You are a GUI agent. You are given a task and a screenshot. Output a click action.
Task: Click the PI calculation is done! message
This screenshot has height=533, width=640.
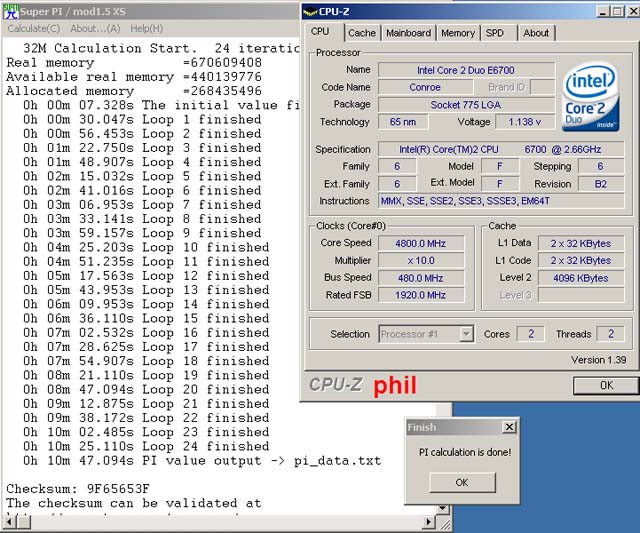[465, 452]
